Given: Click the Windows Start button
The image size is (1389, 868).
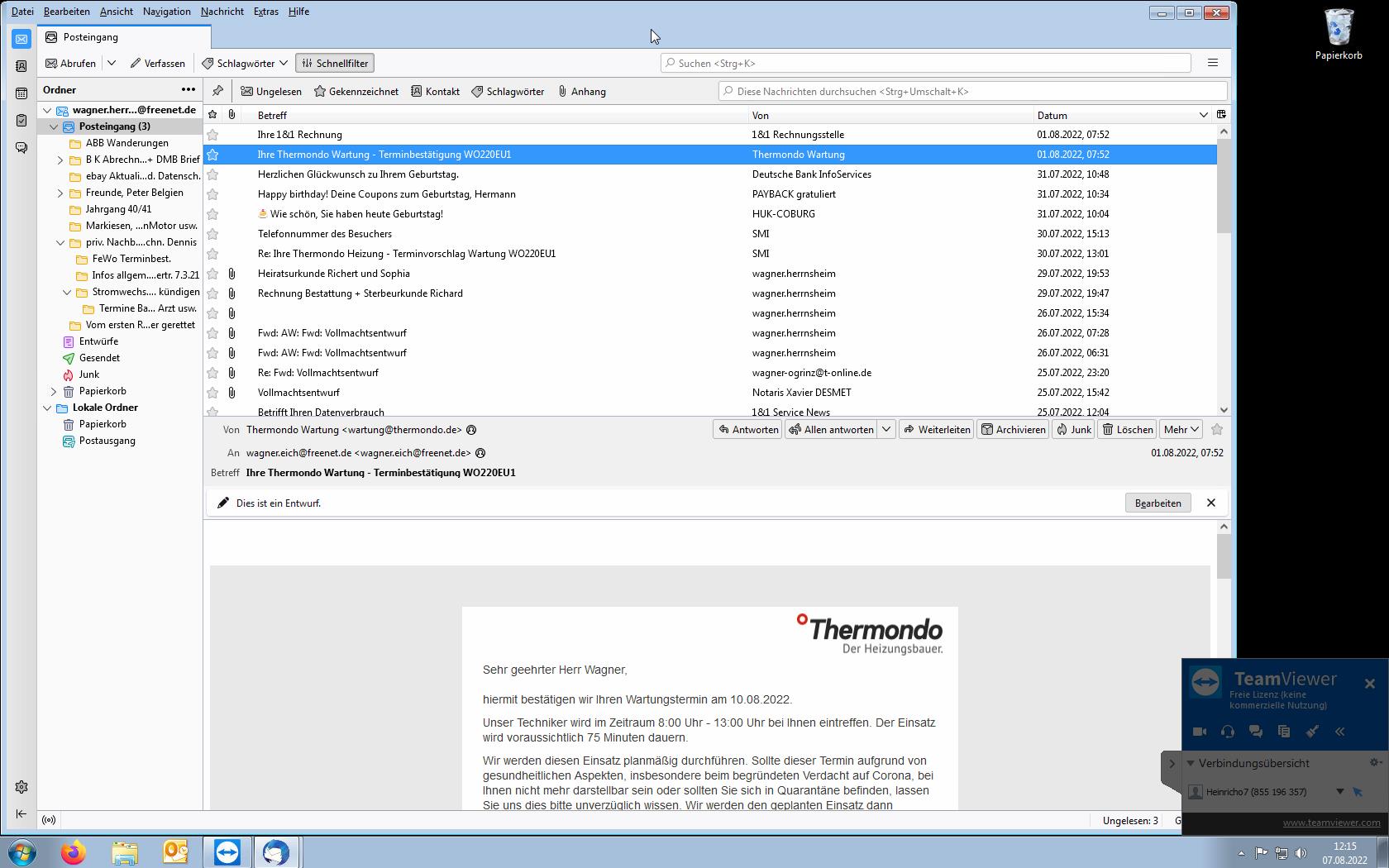Looking at the screenshot, I should pyautogui.click(x=22, y=852).
